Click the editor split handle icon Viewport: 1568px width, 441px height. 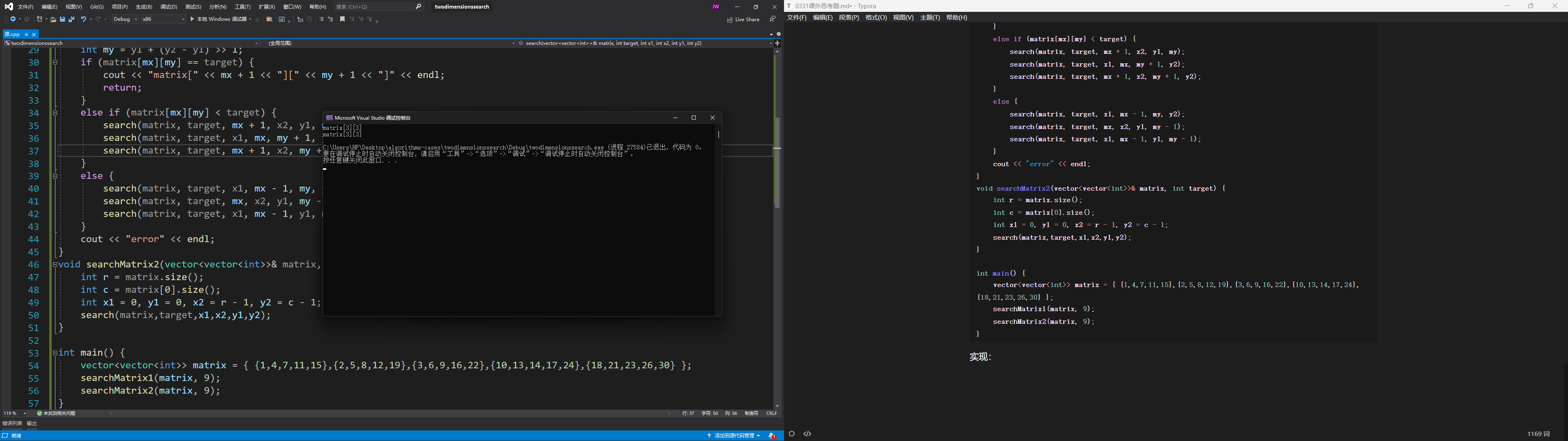click(777, 43)
